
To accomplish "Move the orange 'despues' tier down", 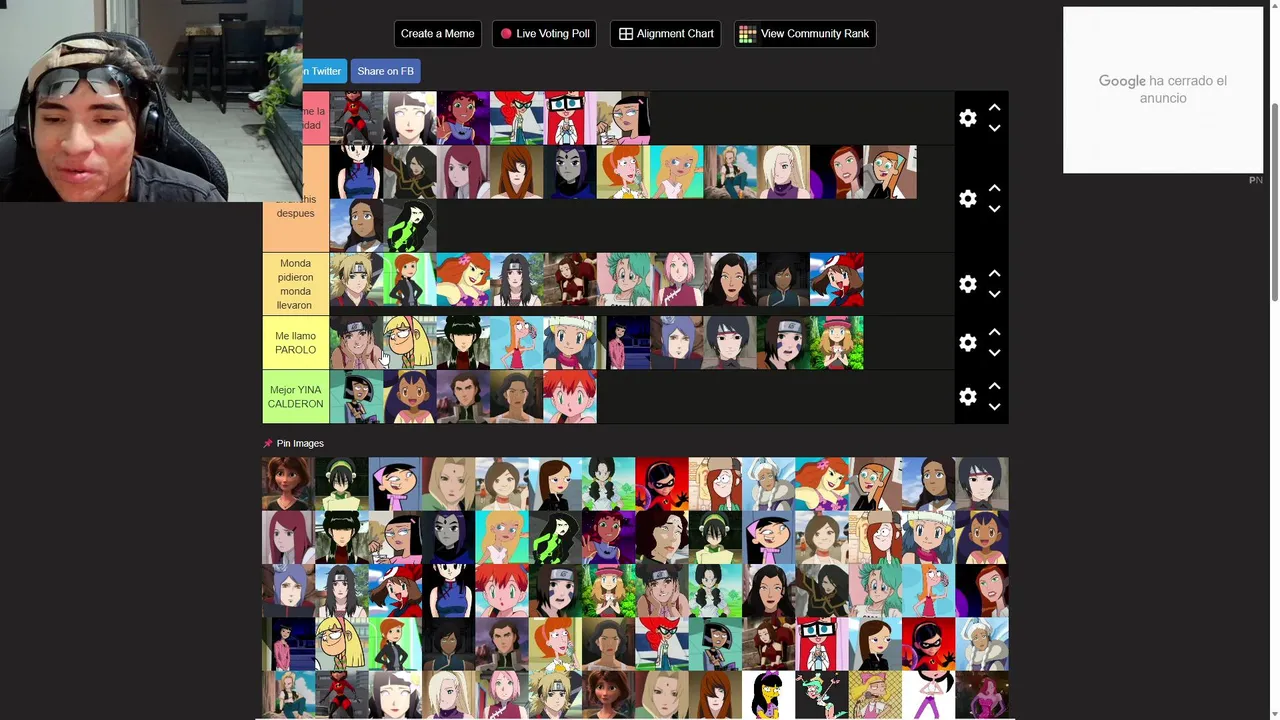I will point(994,209).
